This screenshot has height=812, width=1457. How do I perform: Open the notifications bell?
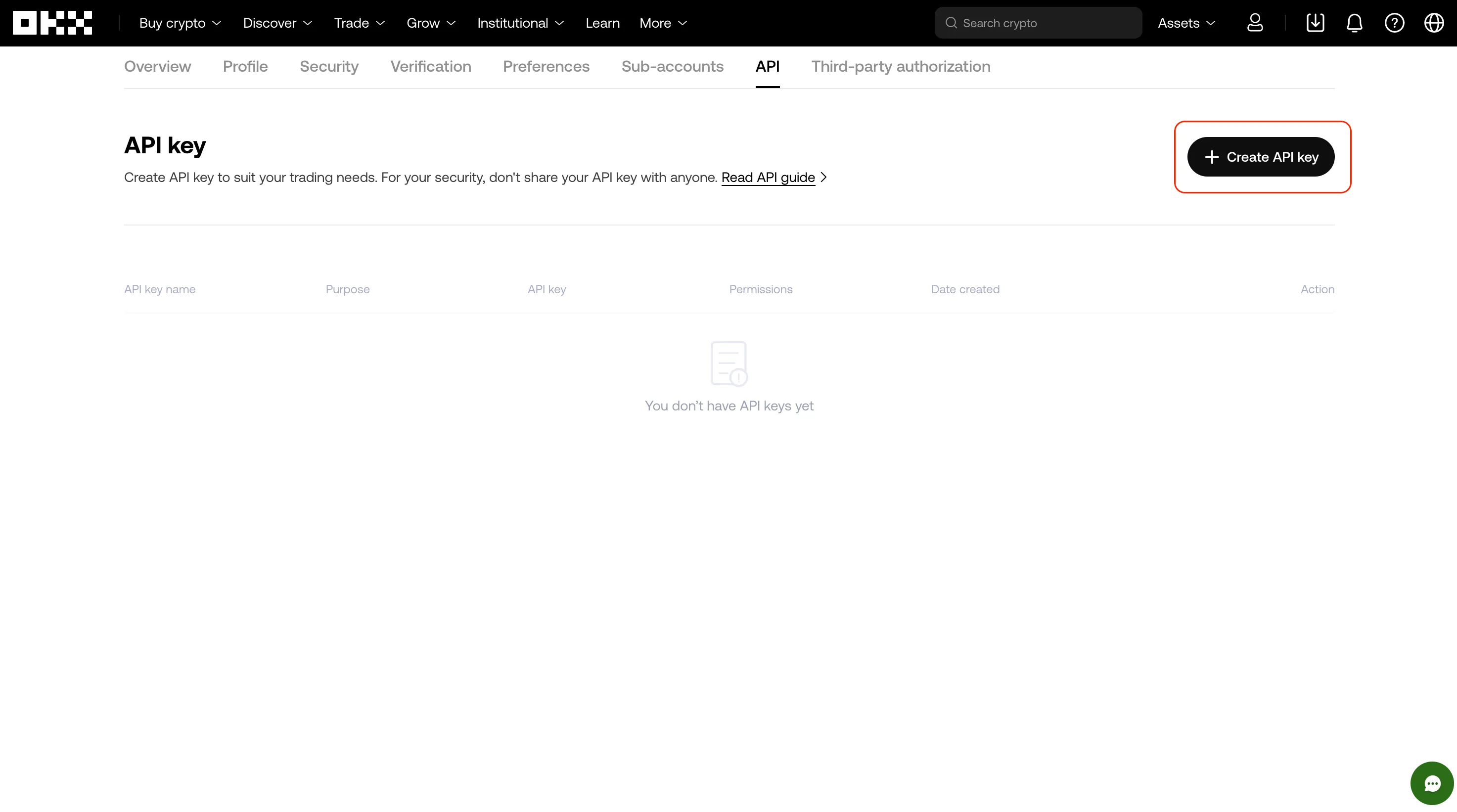[1354, 23]
